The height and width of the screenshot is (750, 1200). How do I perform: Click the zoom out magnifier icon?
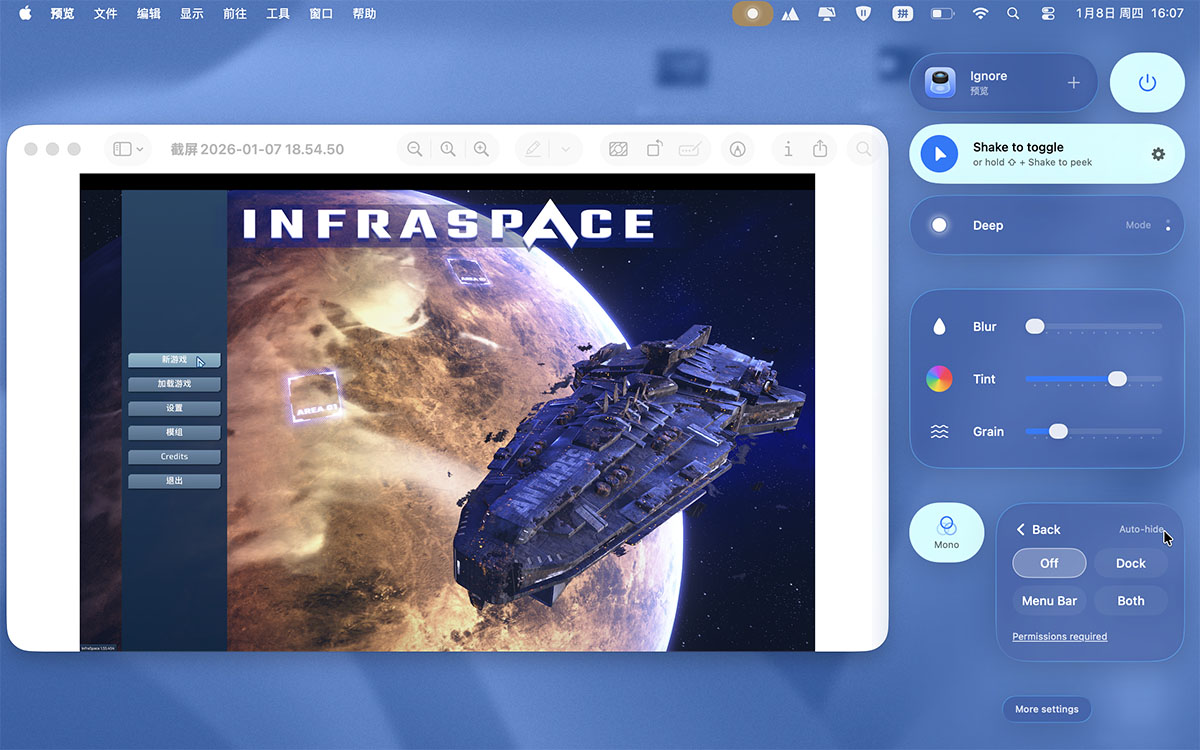pos(414,149)
